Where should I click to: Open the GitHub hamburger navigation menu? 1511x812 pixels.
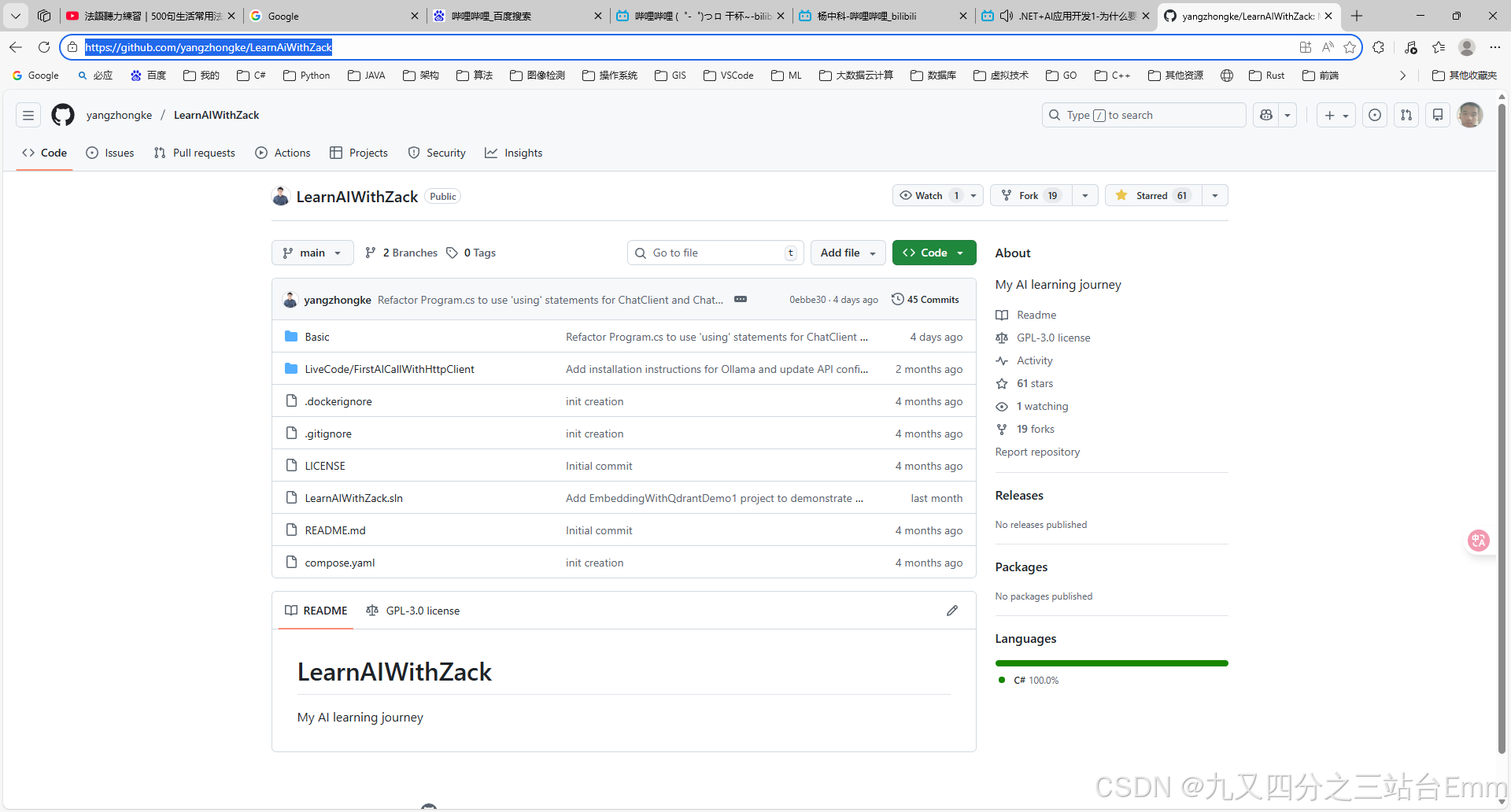point(28,115)
